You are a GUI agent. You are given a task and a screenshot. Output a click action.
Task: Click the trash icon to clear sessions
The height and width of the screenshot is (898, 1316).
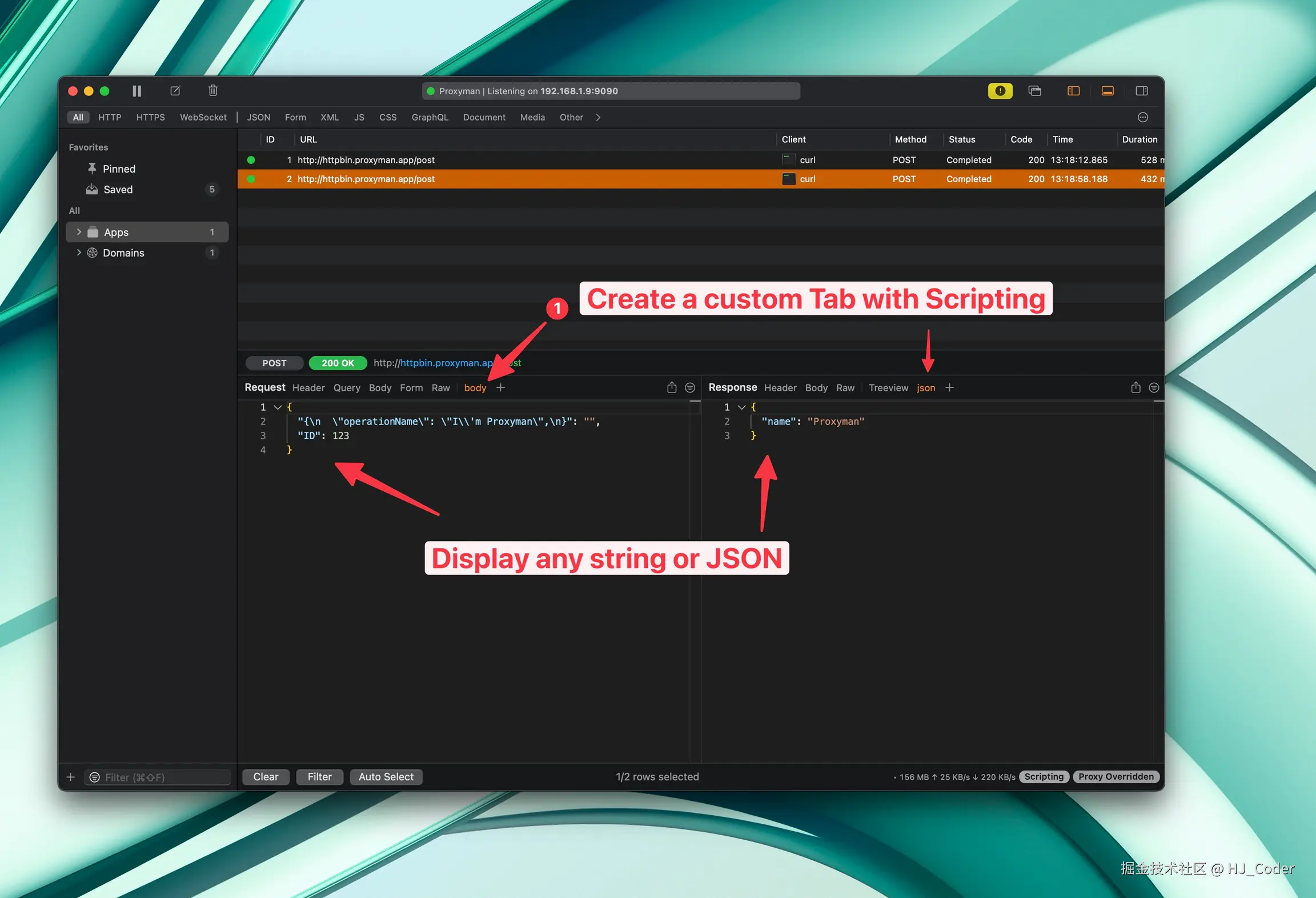click(213, 91)
